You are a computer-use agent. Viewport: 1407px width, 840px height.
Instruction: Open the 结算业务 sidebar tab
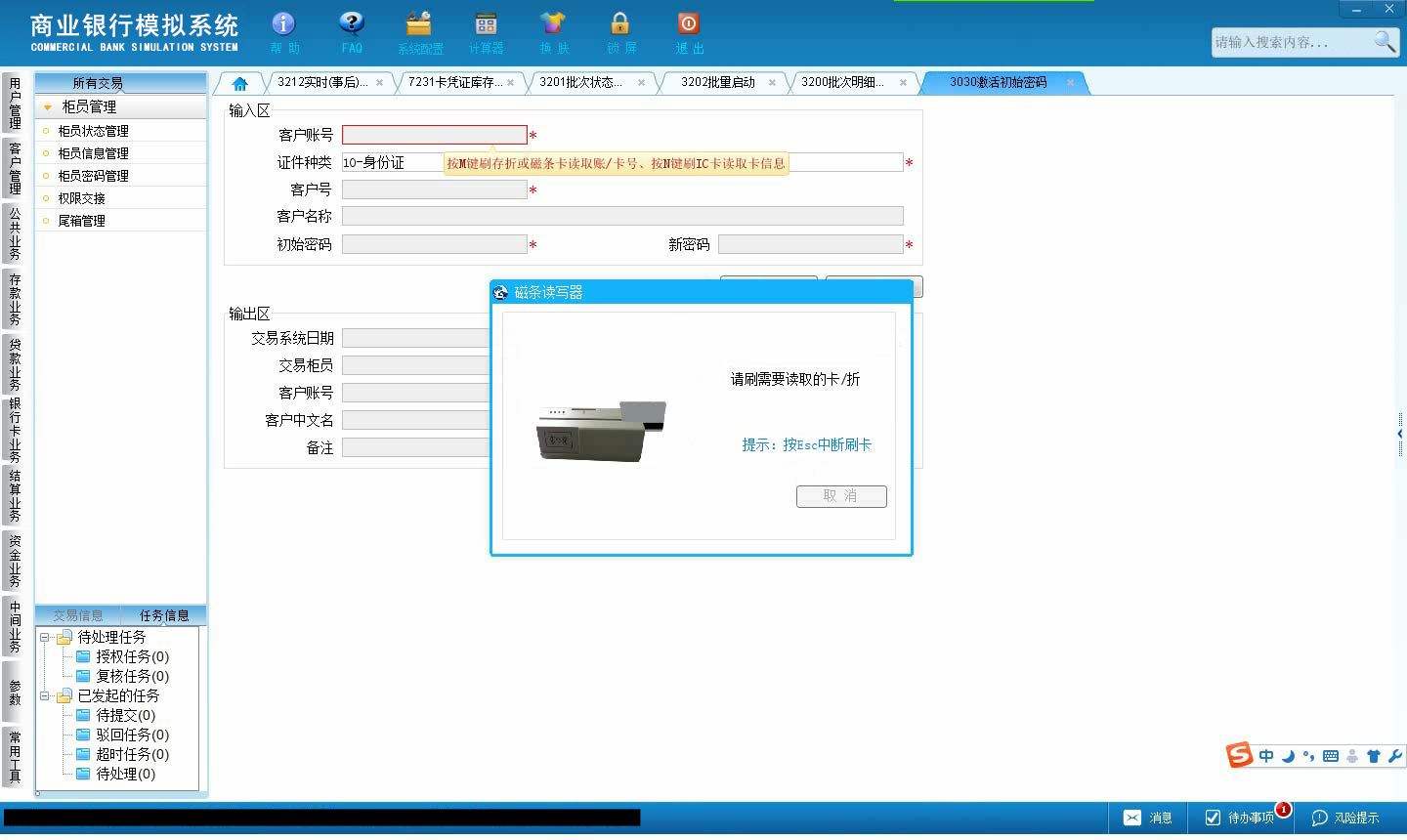click(15, 496)
